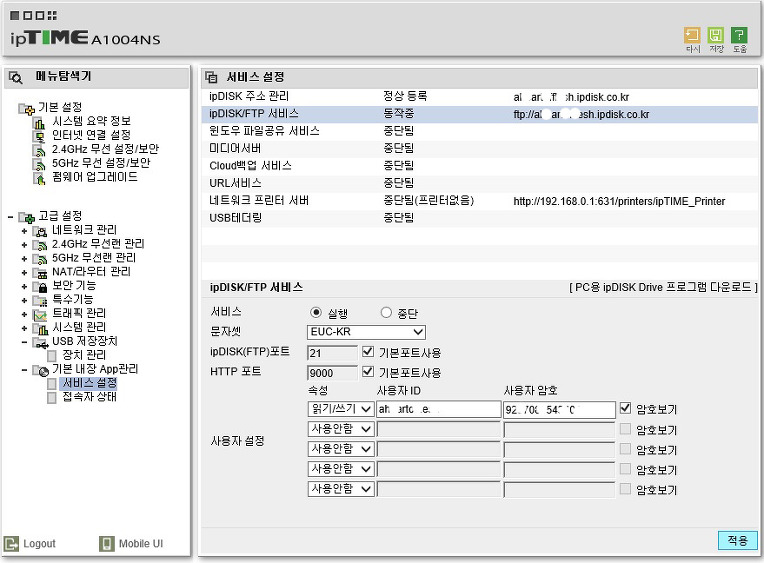The width and height of the screenshot is (764, 563).
Task: Click PC용 ipDISK Drive 프로그램 다운로드 link
Action: pos(663,287)
